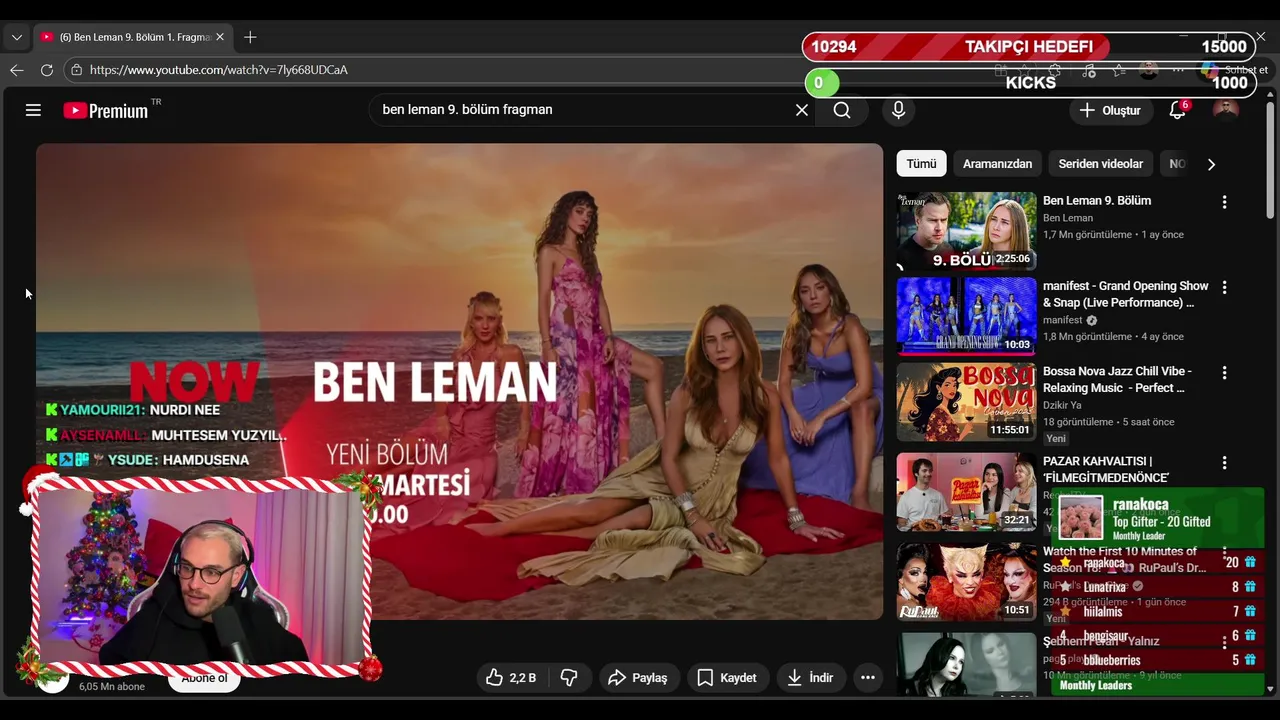Select the Ben Leman 9. Bölüm browser tab
The width and height of the screenshot is (1280, 720).
pos(133,37)
